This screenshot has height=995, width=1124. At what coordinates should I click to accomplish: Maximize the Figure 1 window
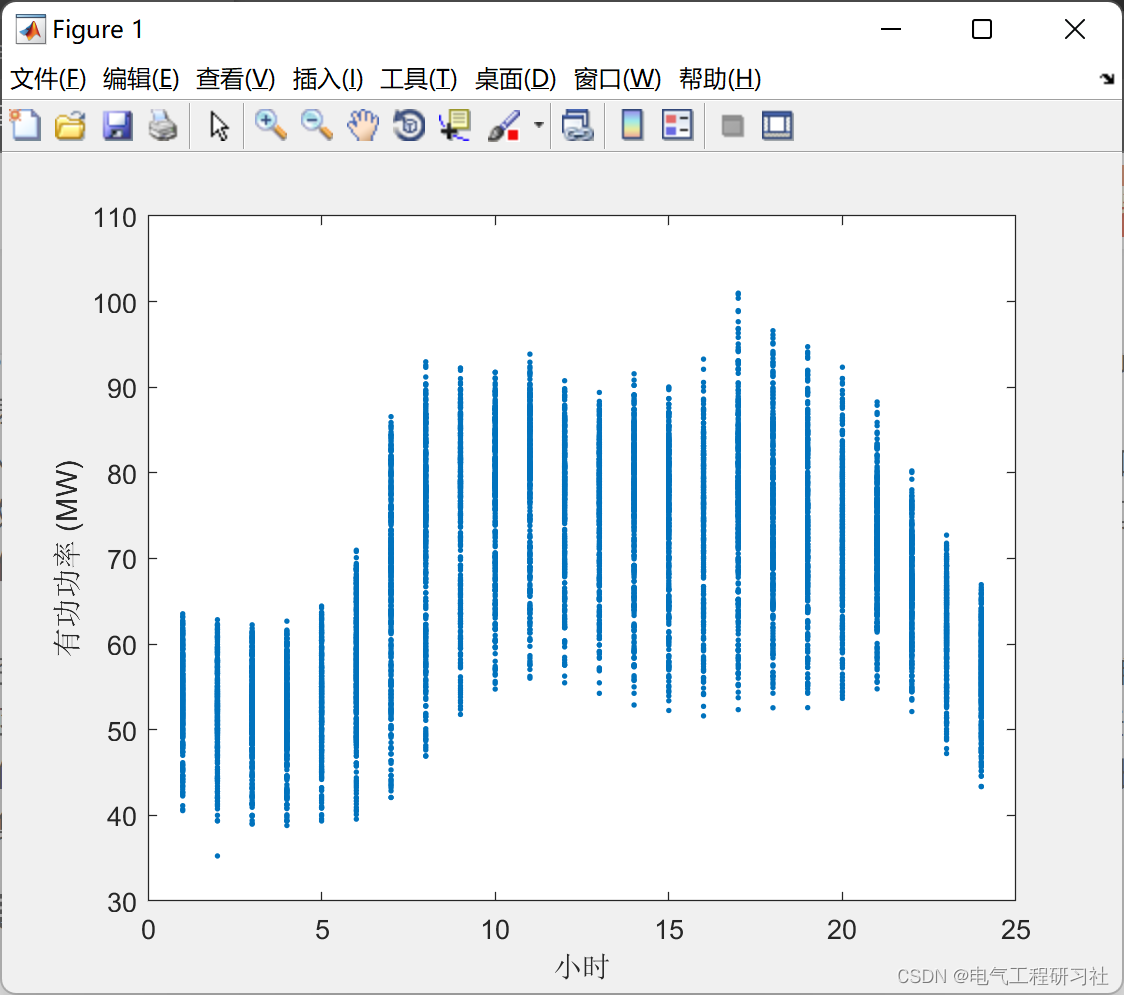click(981, 29)
